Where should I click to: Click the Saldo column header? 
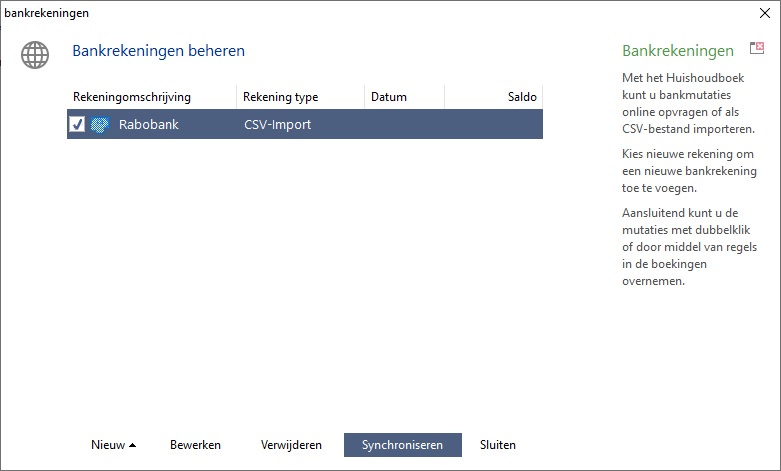point(521,97)
